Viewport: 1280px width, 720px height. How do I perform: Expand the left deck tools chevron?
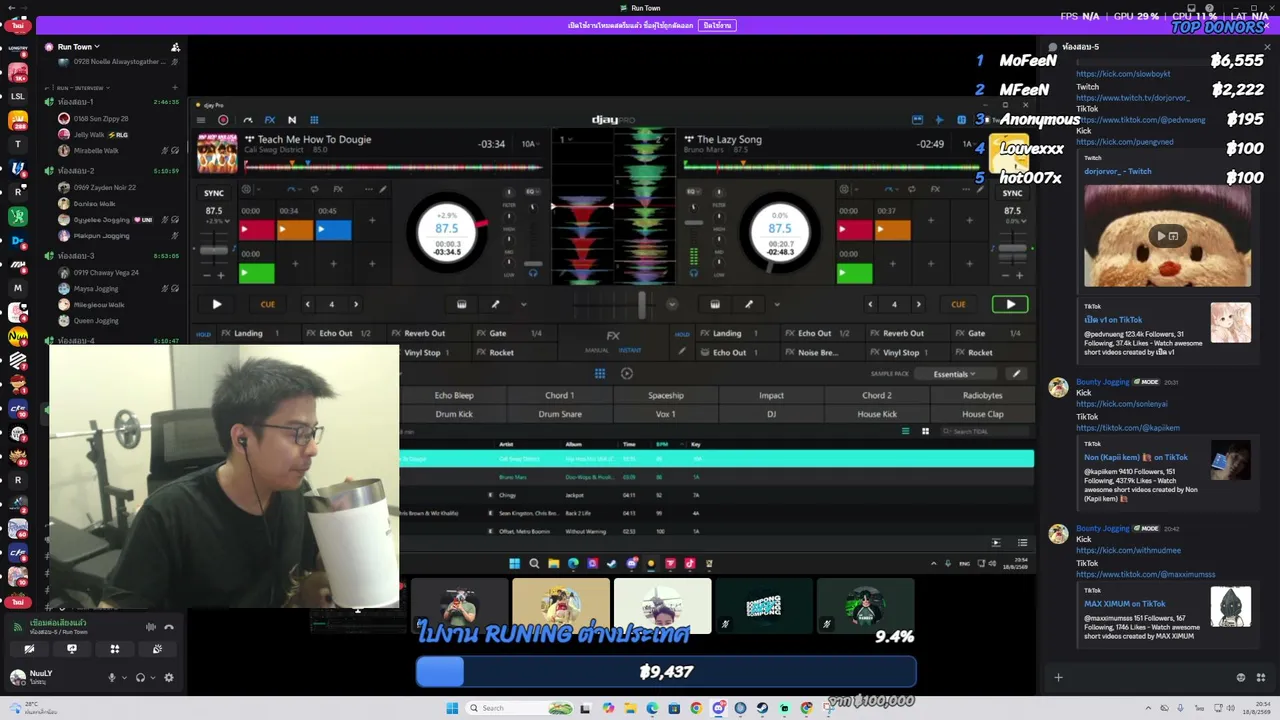tap(523, 304)
